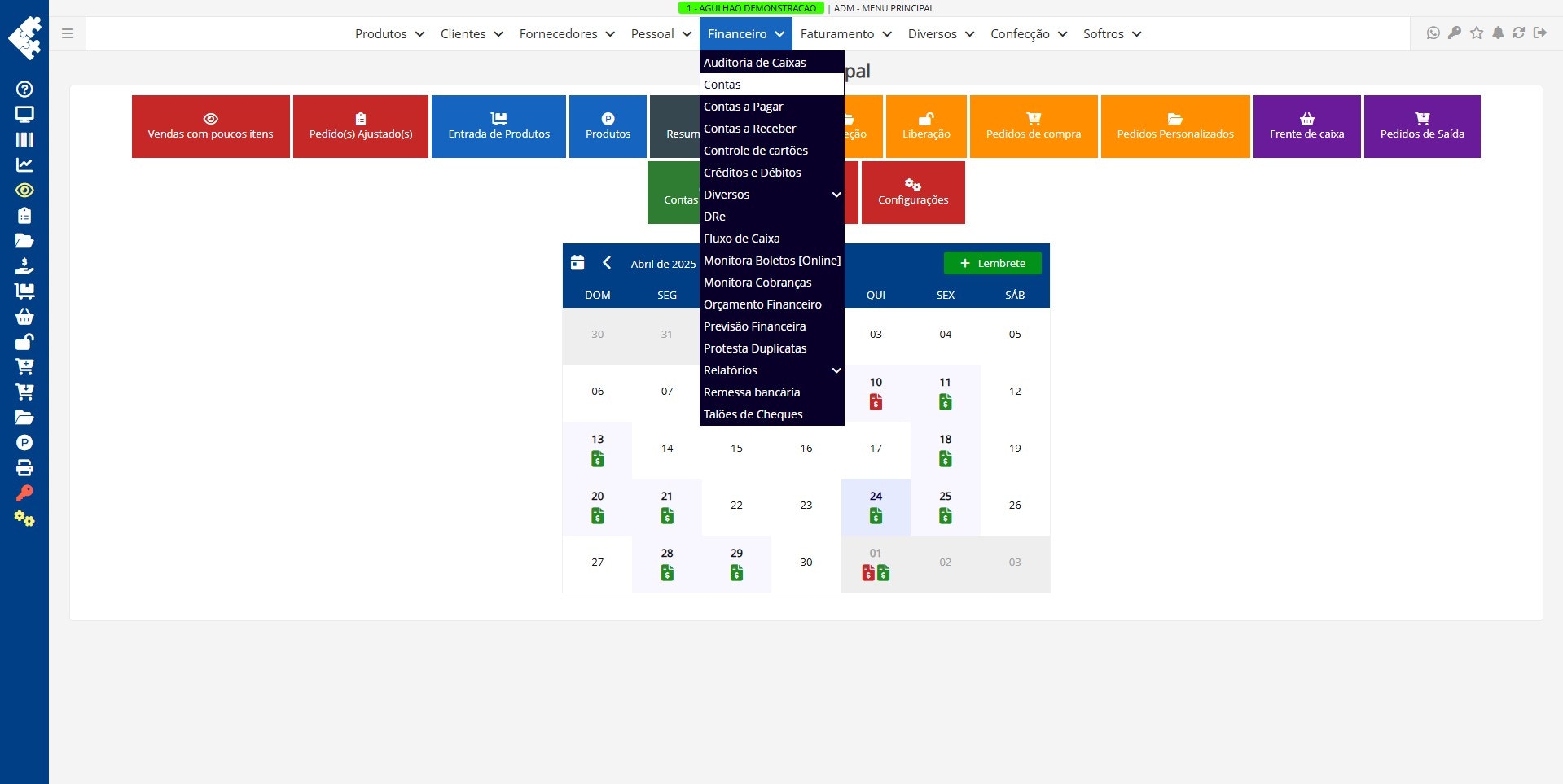Screen dimensions: 1563x784
Task: Open Pedidos de Saída tile
Action: 1422,126
